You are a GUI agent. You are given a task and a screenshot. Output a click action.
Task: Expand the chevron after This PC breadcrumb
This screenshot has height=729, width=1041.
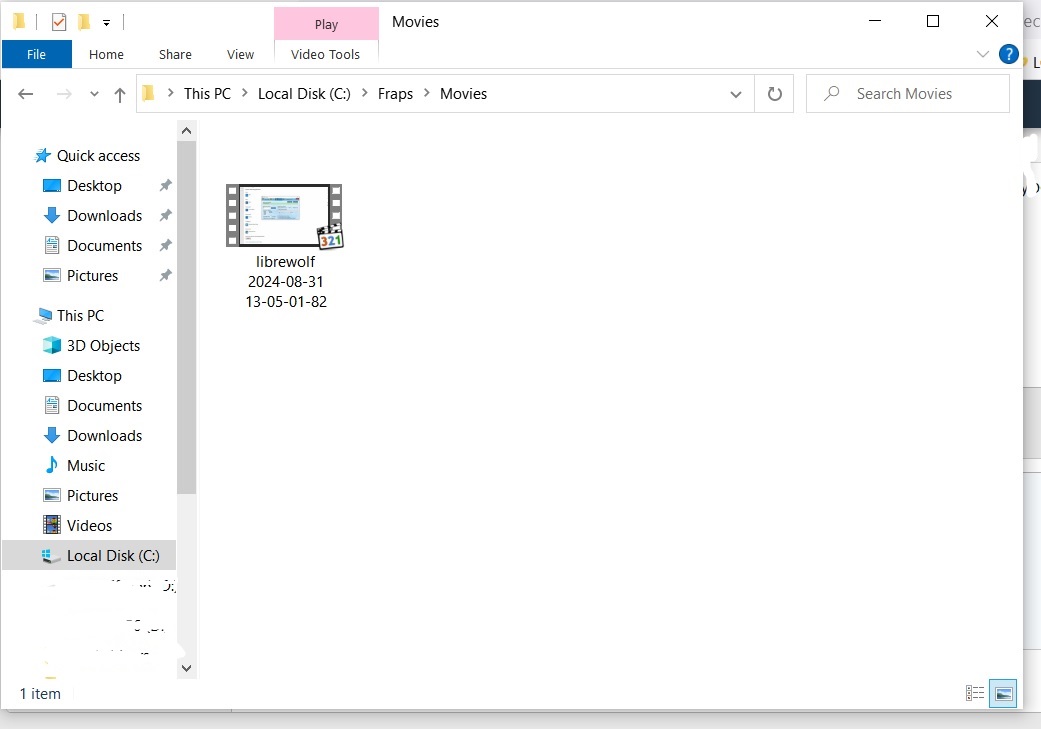tap(244, 93)
